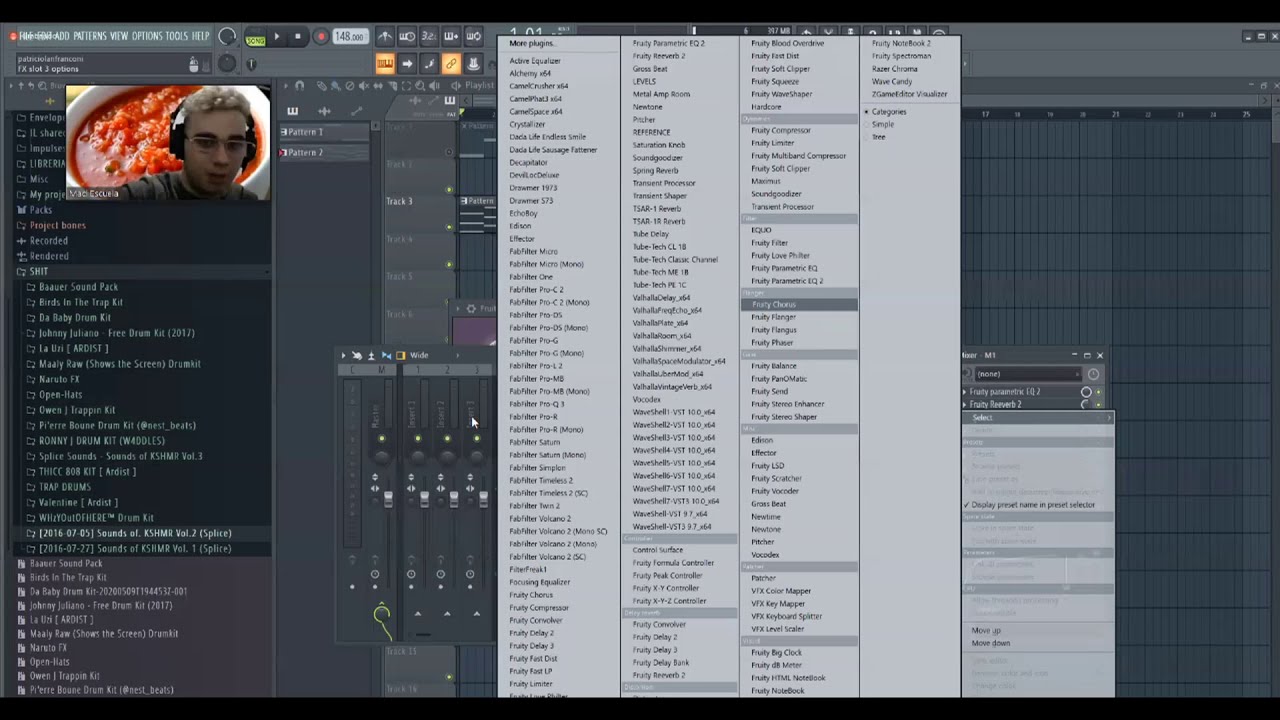Expand the Project bones folder
This screenshot has height=720, width=1280.
click(x=58, y=225)
